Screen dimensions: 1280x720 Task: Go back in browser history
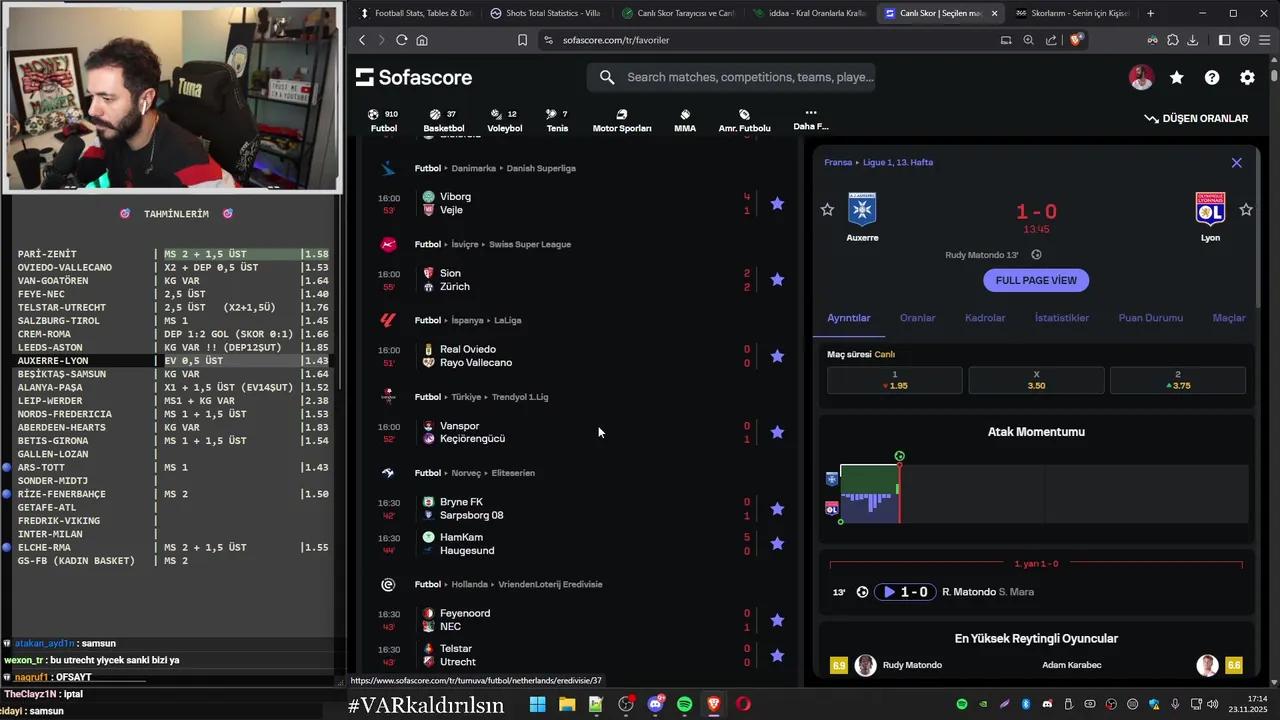pyautogui.click(x=362, y=40)
